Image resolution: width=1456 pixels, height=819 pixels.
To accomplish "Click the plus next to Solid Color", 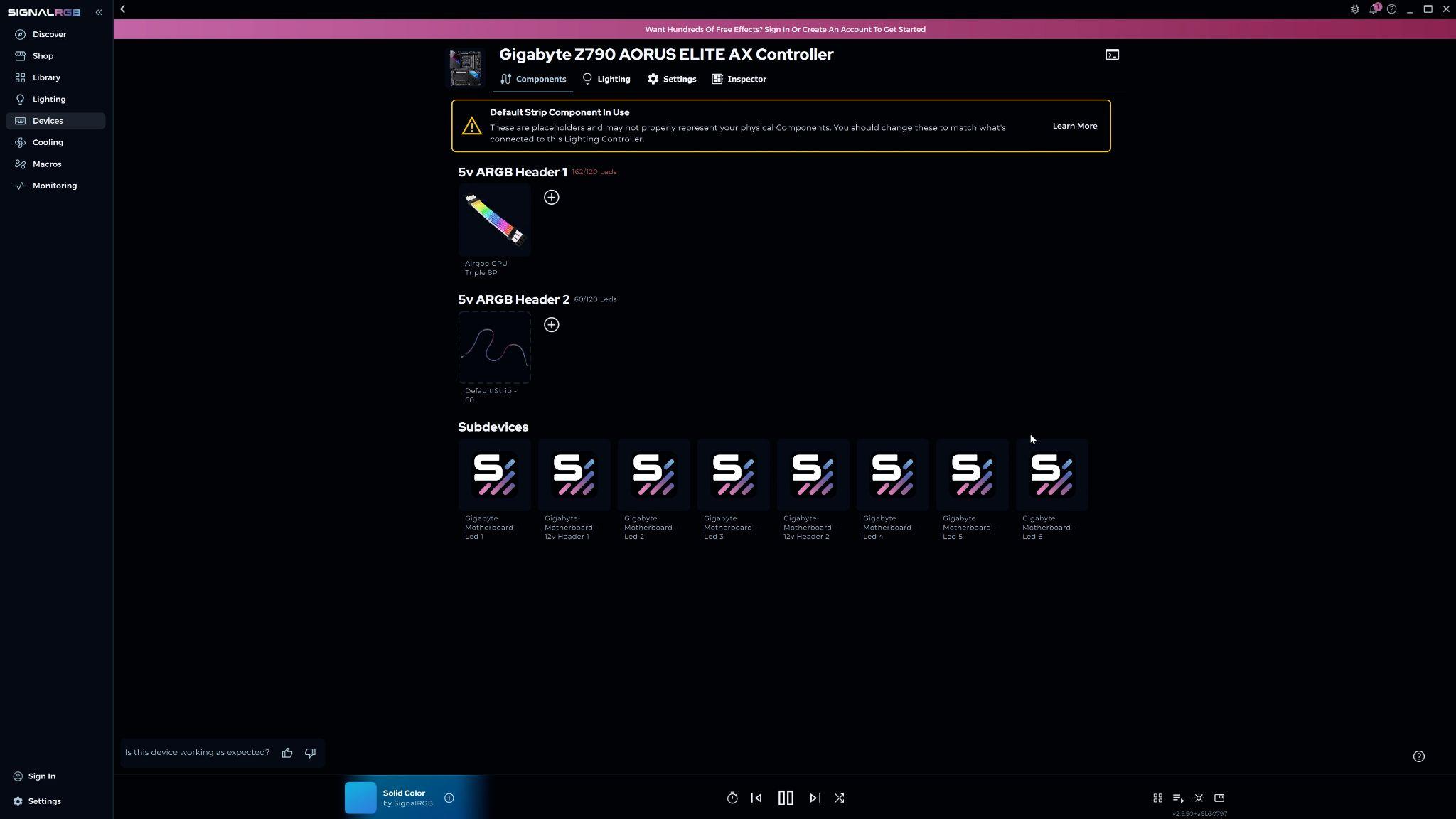I will 449,798.
